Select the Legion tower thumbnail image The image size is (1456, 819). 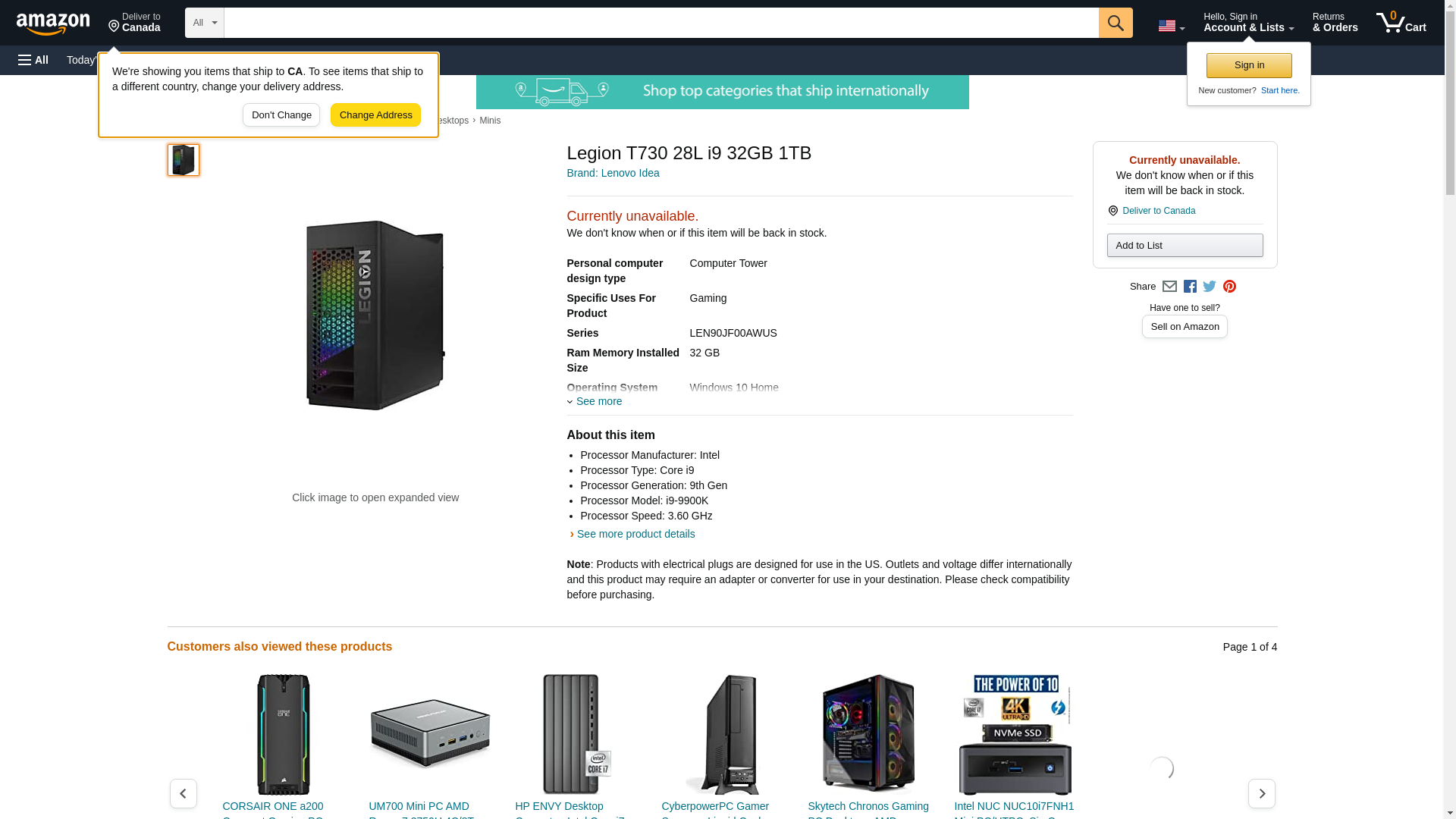point(184,160)
